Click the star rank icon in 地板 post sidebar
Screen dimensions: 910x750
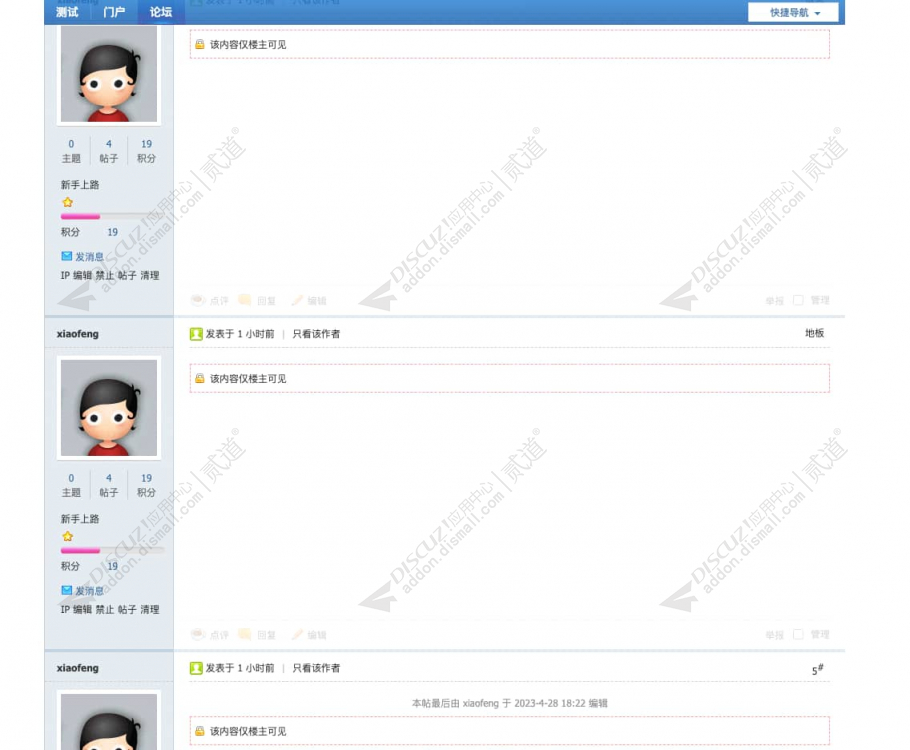click(x=68, y=536)
